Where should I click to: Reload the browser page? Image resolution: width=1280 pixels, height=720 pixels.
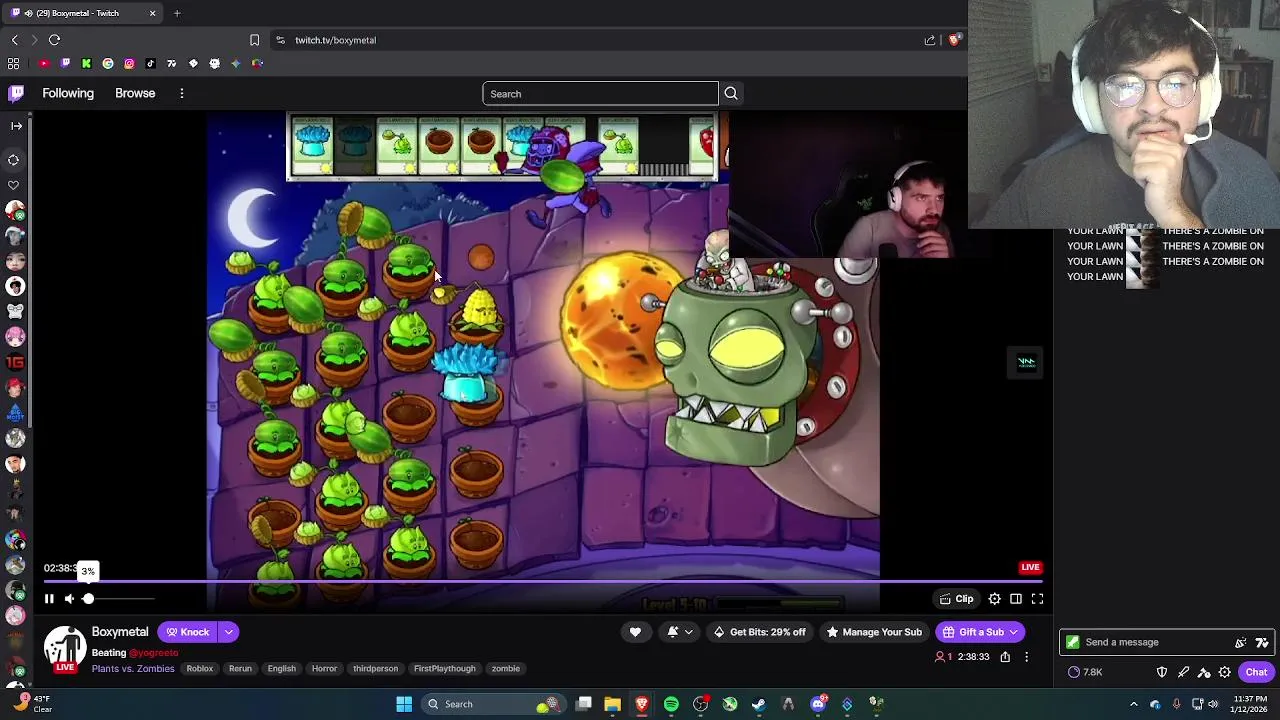(x=54, y=40)
